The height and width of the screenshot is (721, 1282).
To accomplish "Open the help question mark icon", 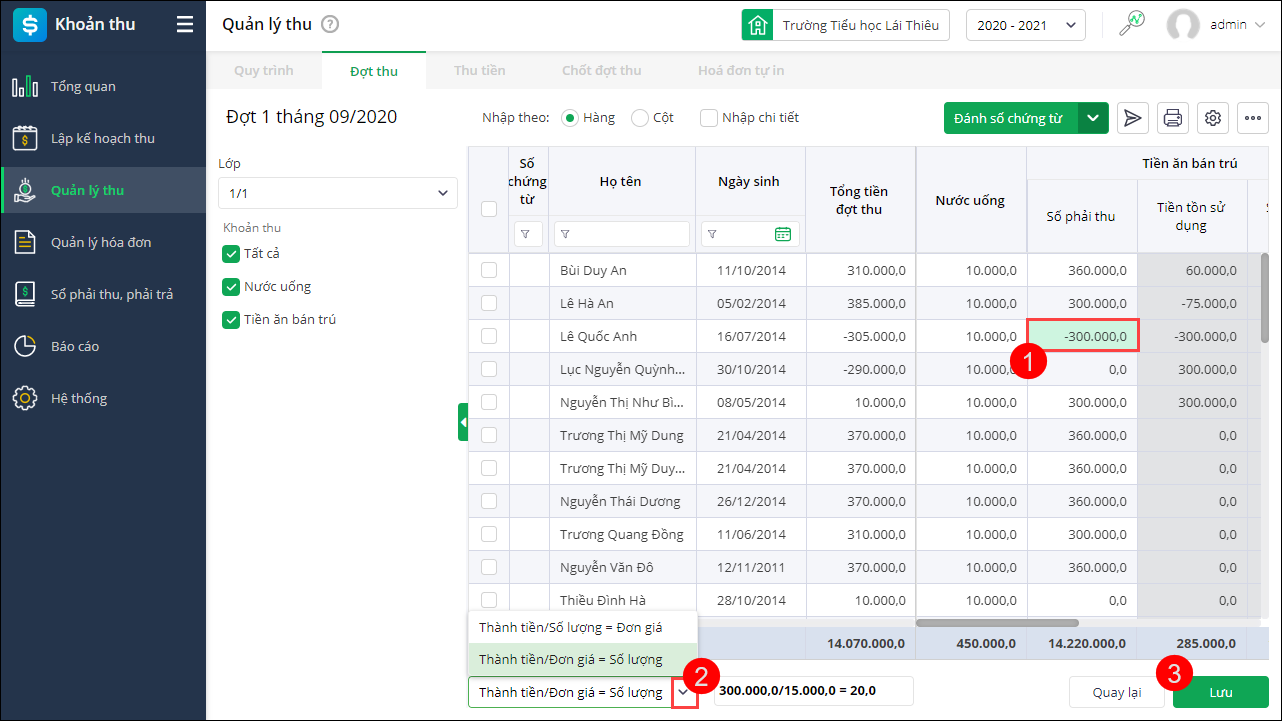I will point(331,25).
